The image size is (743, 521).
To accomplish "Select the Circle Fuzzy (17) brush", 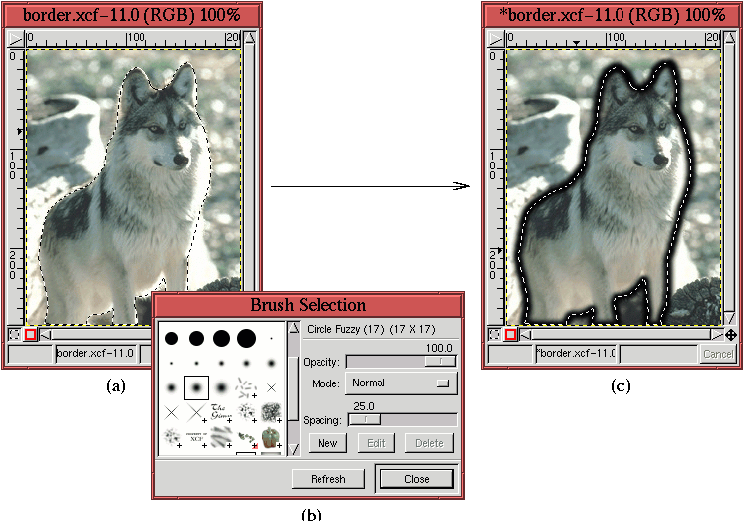I will tap(196, 386).
